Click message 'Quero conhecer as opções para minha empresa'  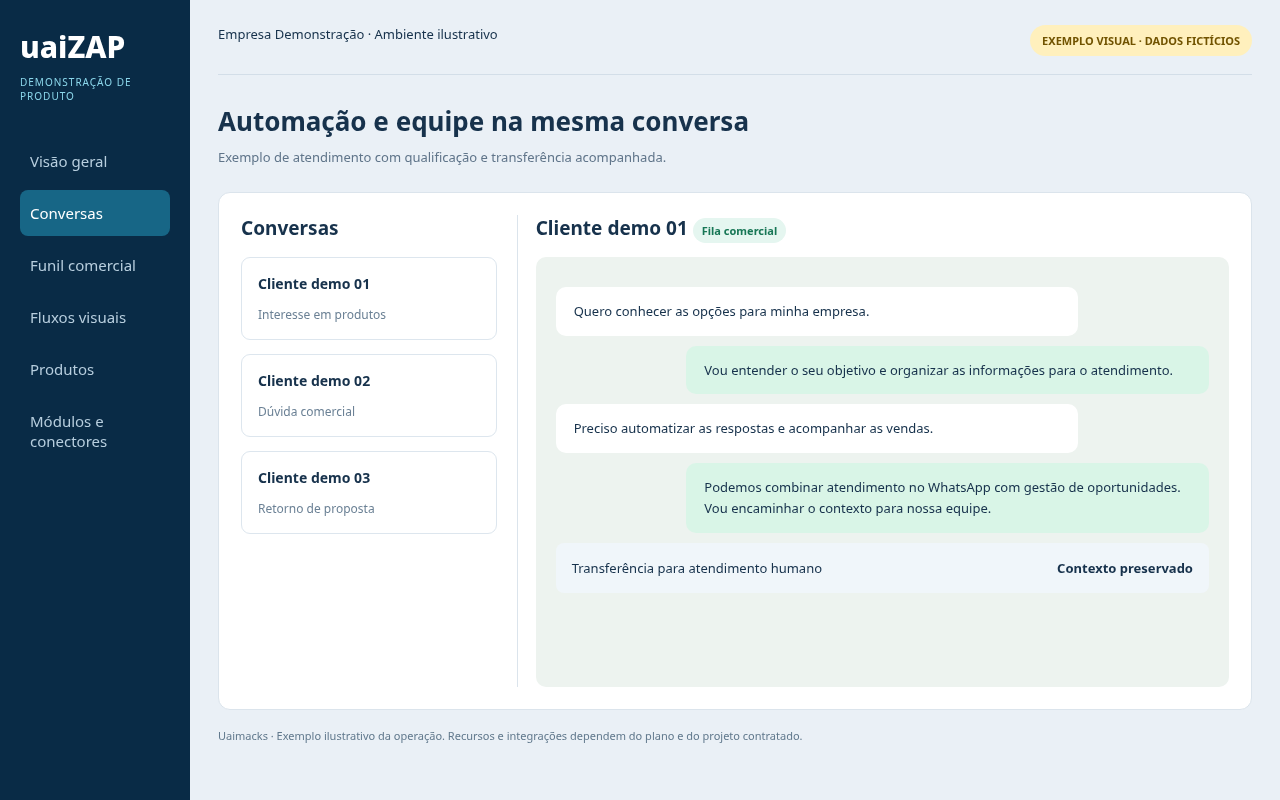[817, 311]
